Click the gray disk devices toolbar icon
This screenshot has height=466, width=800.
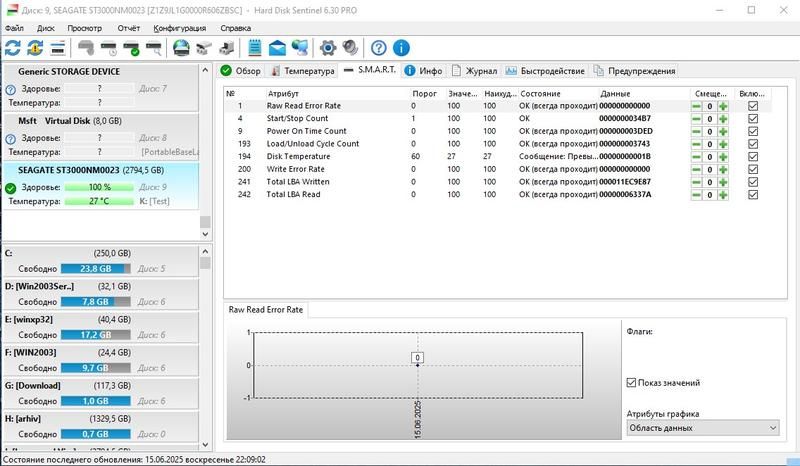click(204, 48)
